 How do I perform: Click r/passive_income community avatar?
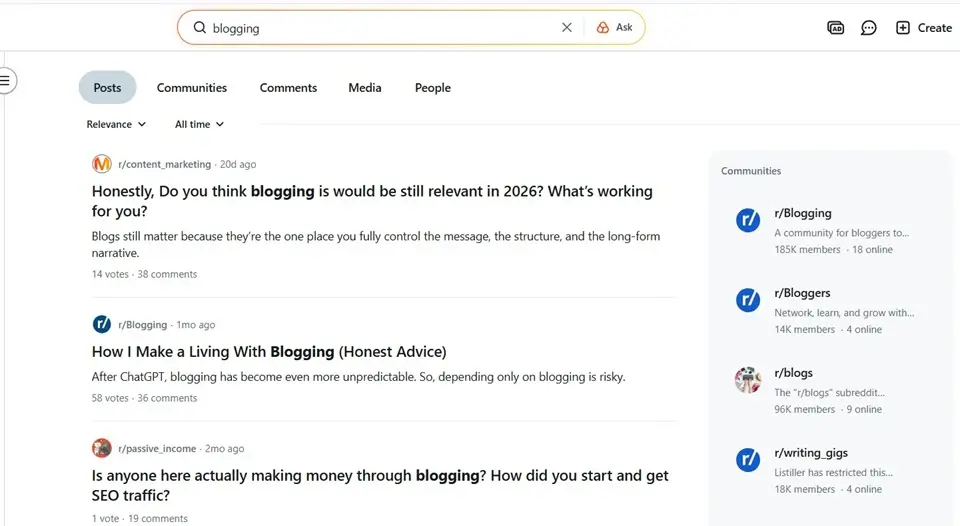pyautogui.click(x=102, y=448)
